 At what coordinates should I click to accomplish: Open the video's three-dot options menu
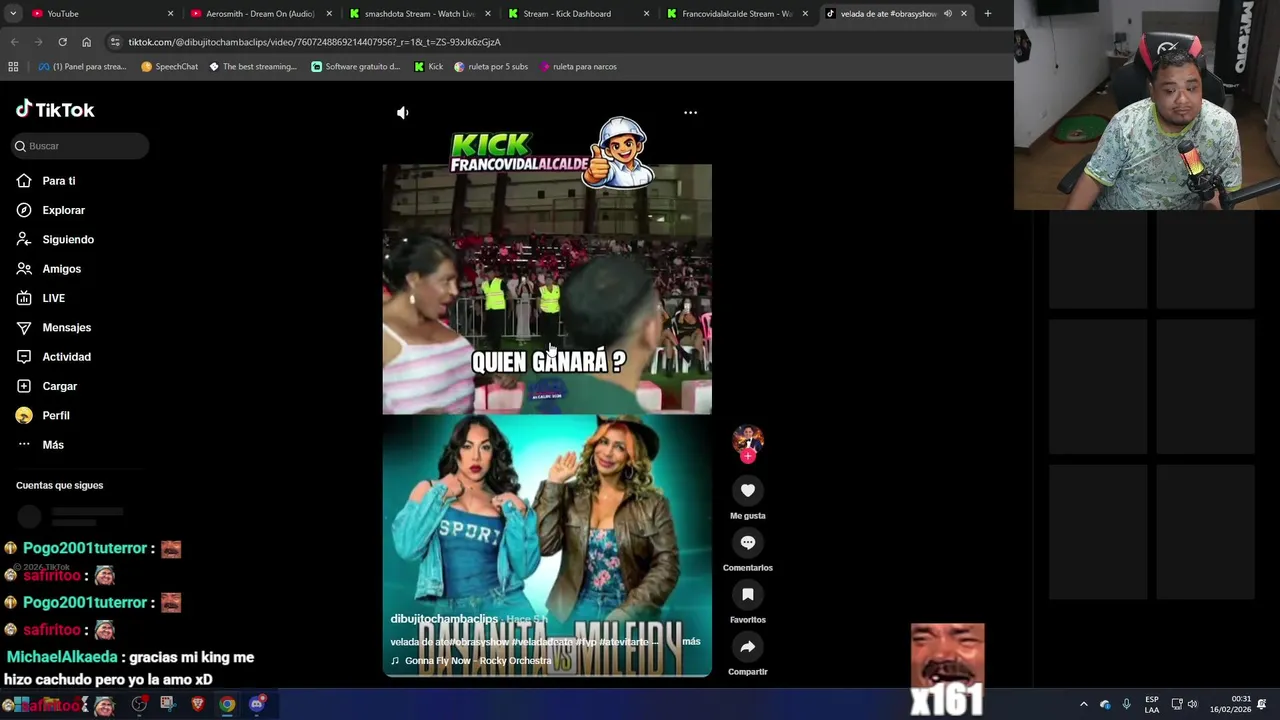point(690,113)
